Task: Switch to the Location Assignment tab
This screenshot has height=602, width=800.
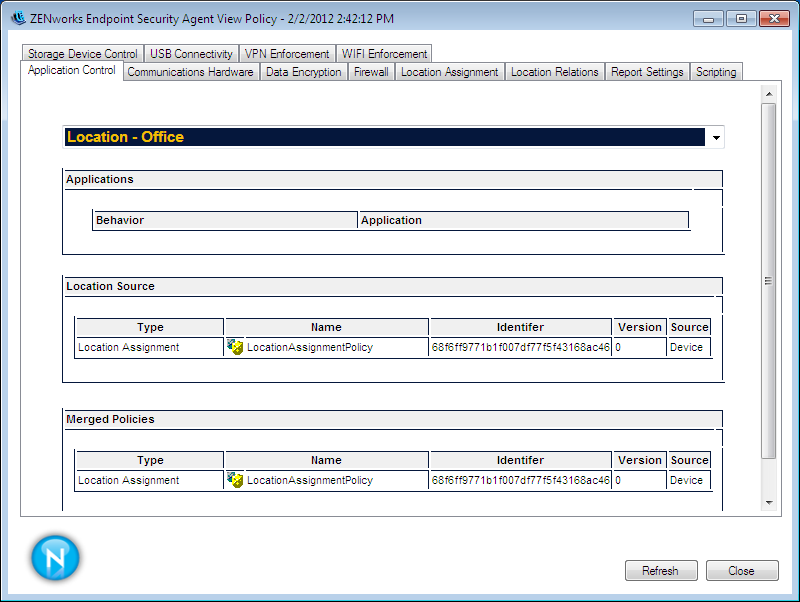Action: (x=449, y=72)
